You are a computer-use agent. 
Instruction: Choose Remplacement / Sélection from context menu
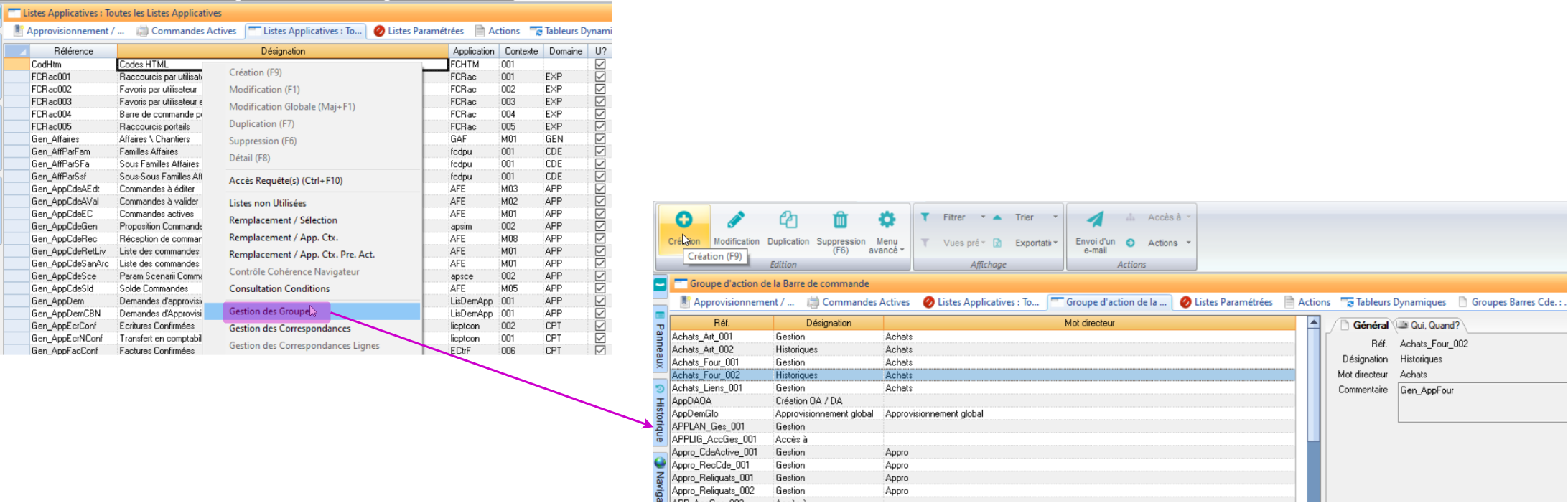[283, 220]
